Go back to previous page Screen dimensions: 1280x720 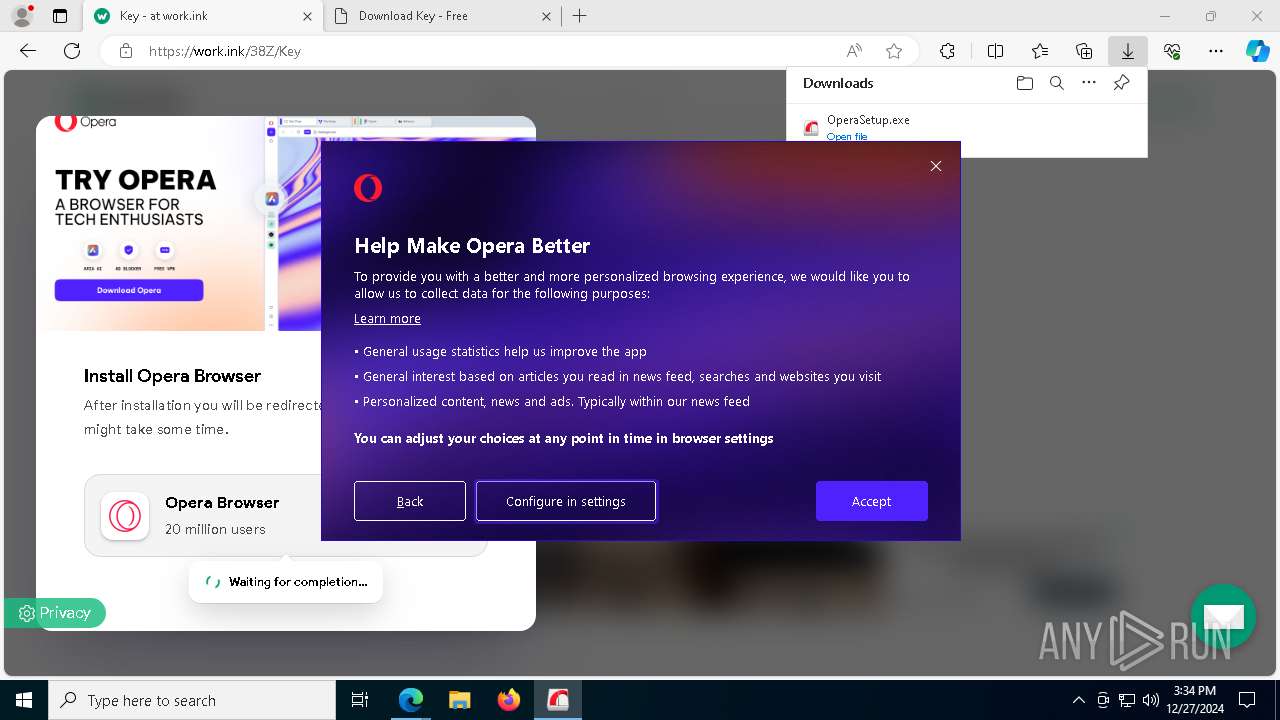[x=28, y=51]
